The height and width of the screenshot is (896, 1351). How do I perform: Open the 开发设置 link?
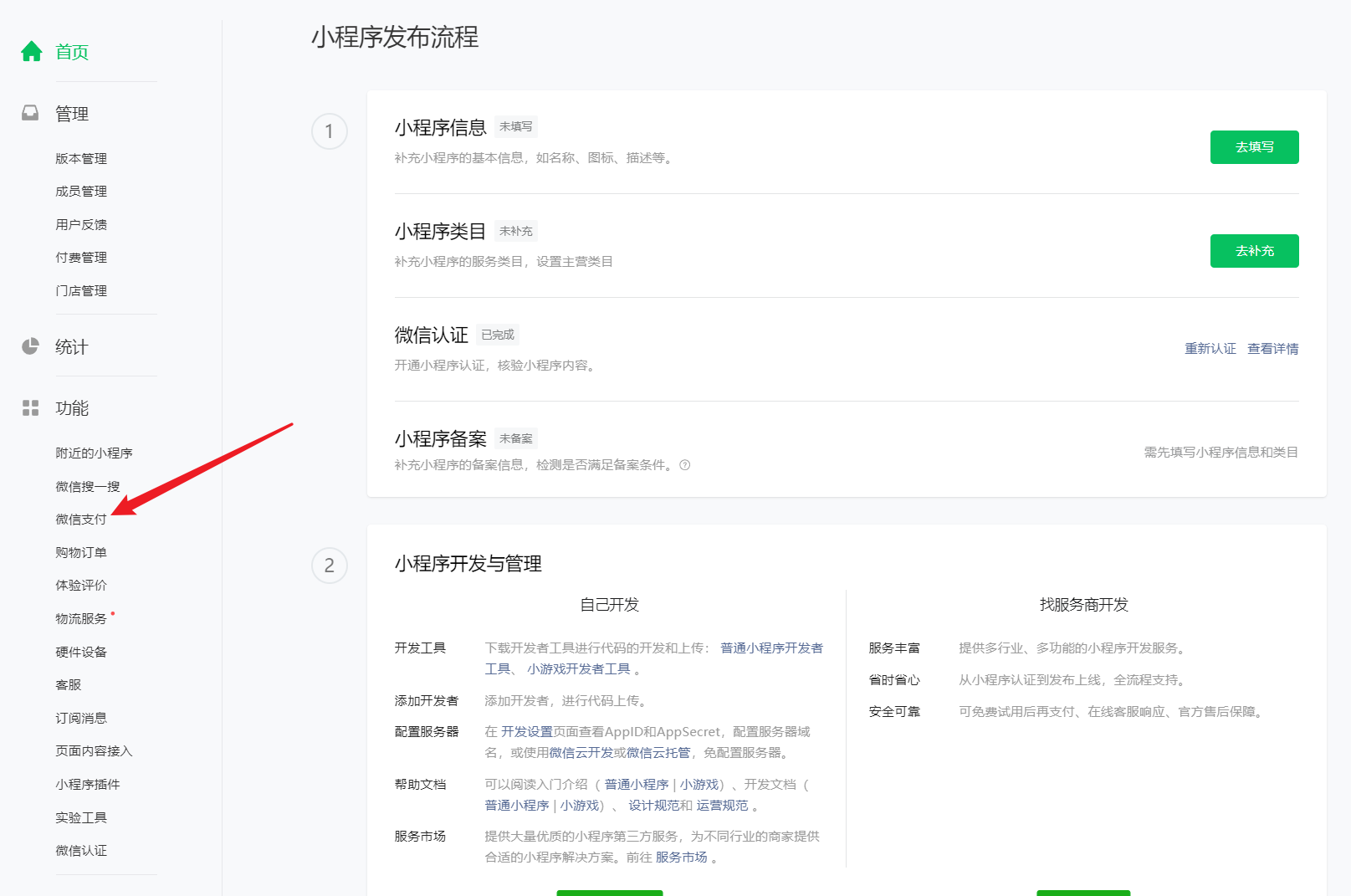coord(527,732)
